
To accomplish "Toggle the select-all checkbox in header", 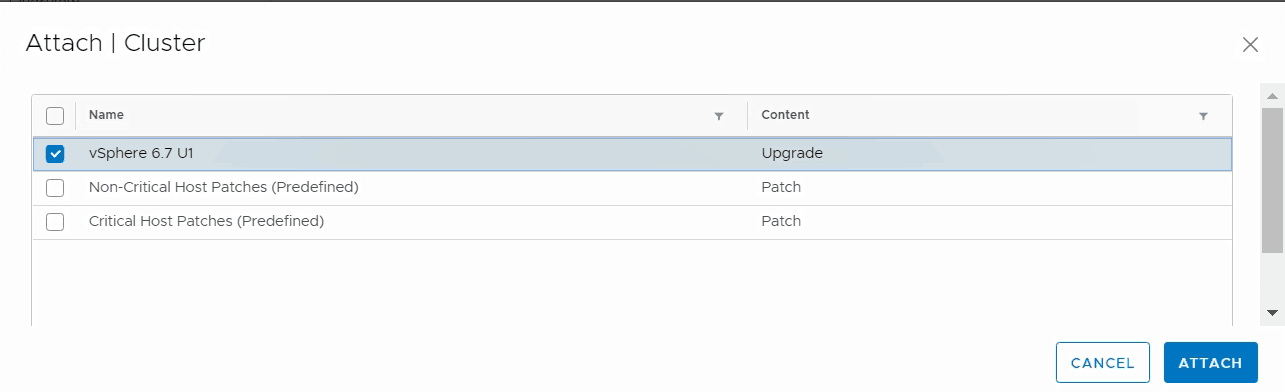I will click(55, 116).
